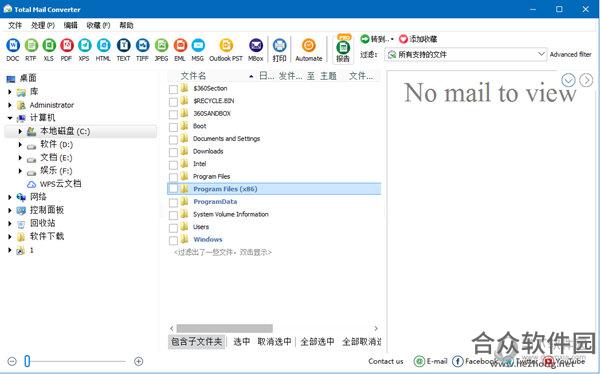Select TIFF output icon
Viewport: 600px width, 374px height.
pyautogui.click(x=142, y=45)
